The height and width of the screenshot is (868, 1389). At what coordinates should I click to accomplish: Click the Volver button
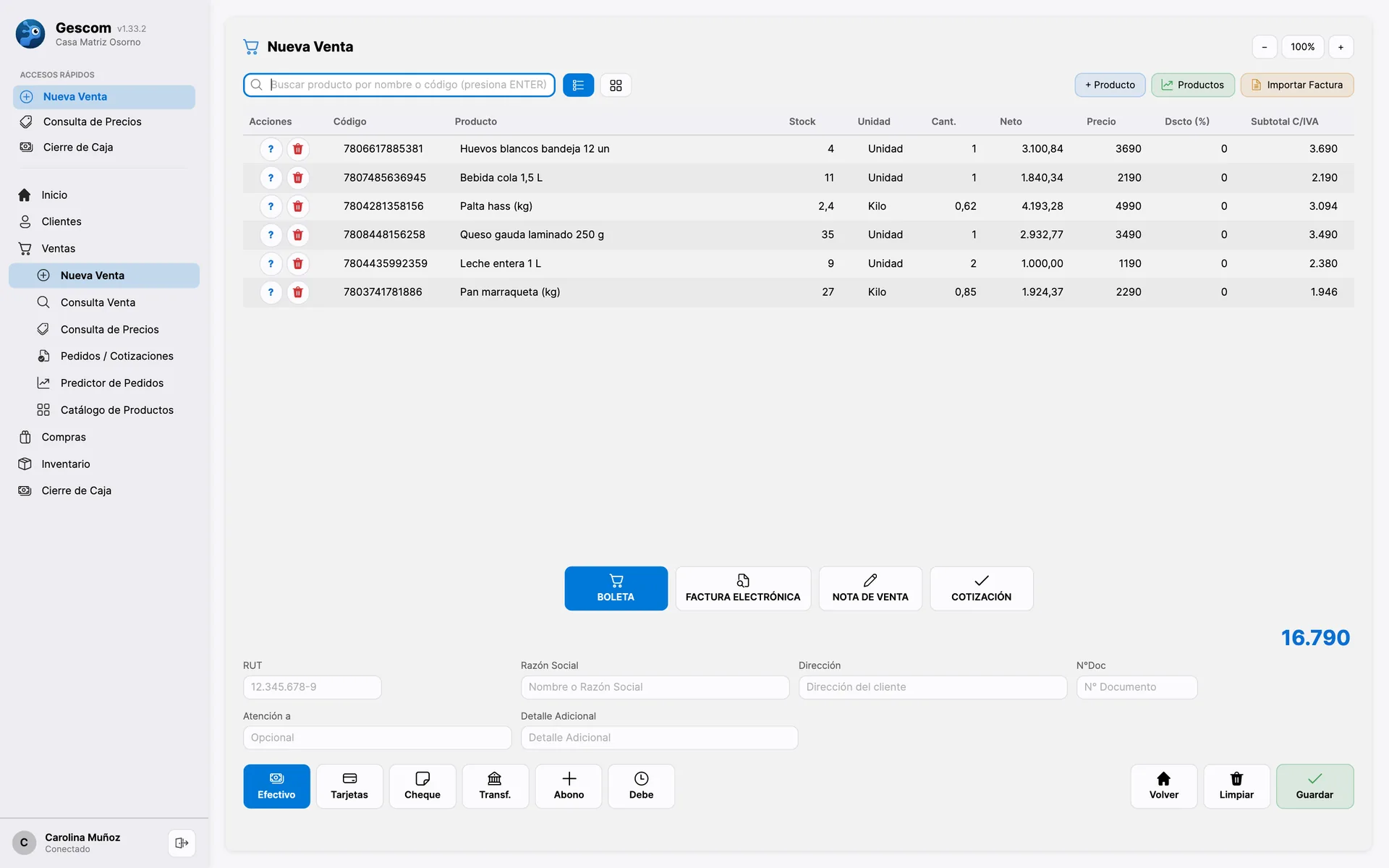[1163, 786]
